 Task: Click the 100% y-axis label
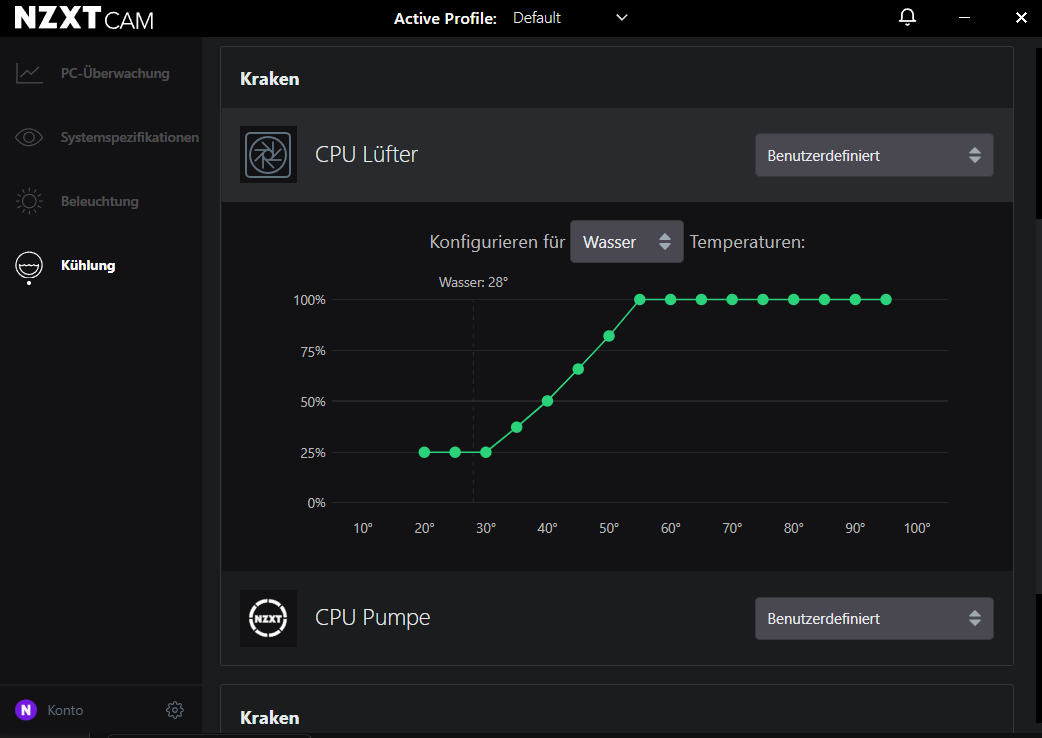[x=310, y=300]
